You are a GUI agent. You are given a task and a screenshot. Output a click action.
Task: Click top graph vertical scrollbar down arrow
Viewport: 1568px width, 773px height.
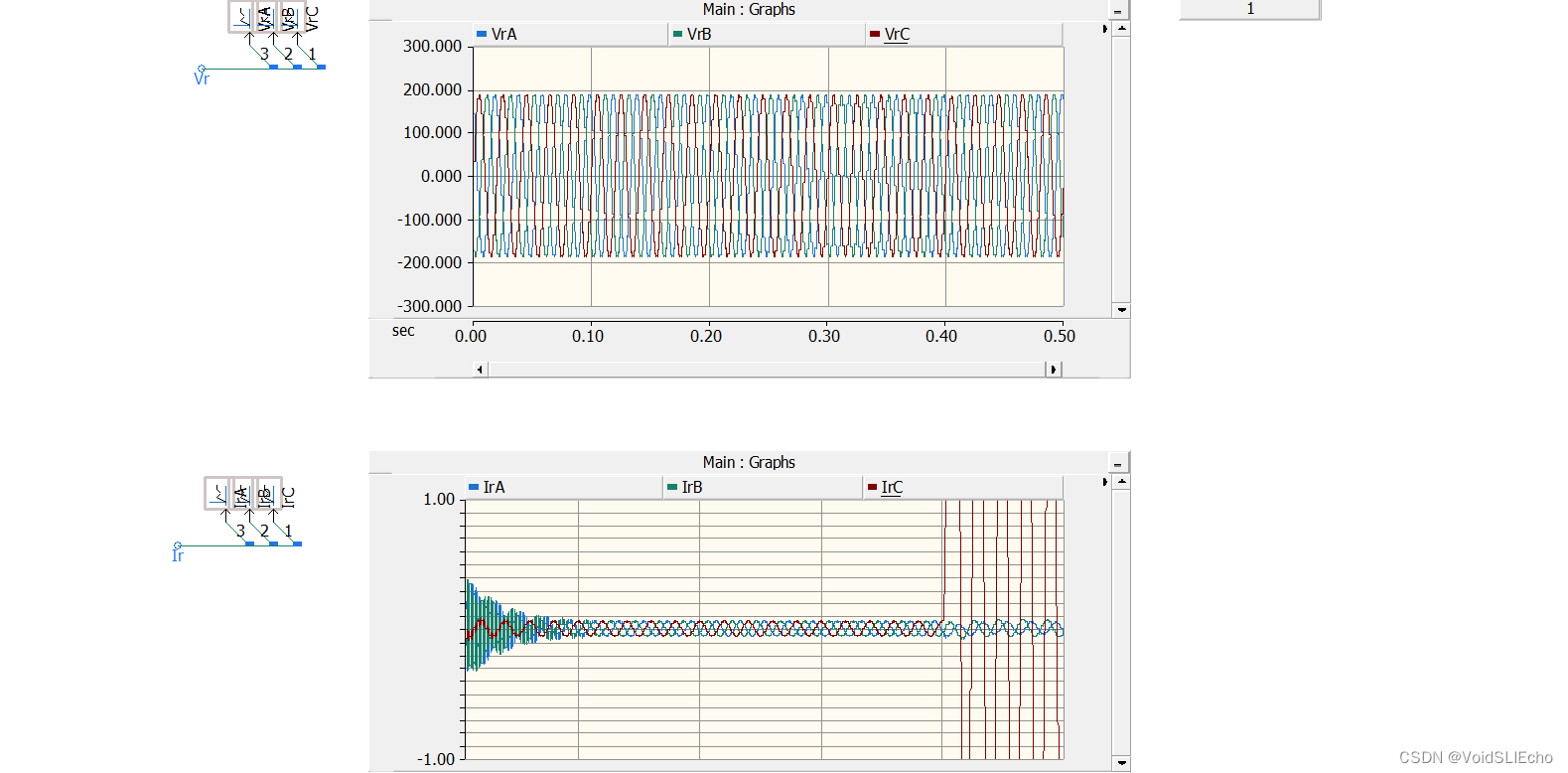(x=1121, y=310)
